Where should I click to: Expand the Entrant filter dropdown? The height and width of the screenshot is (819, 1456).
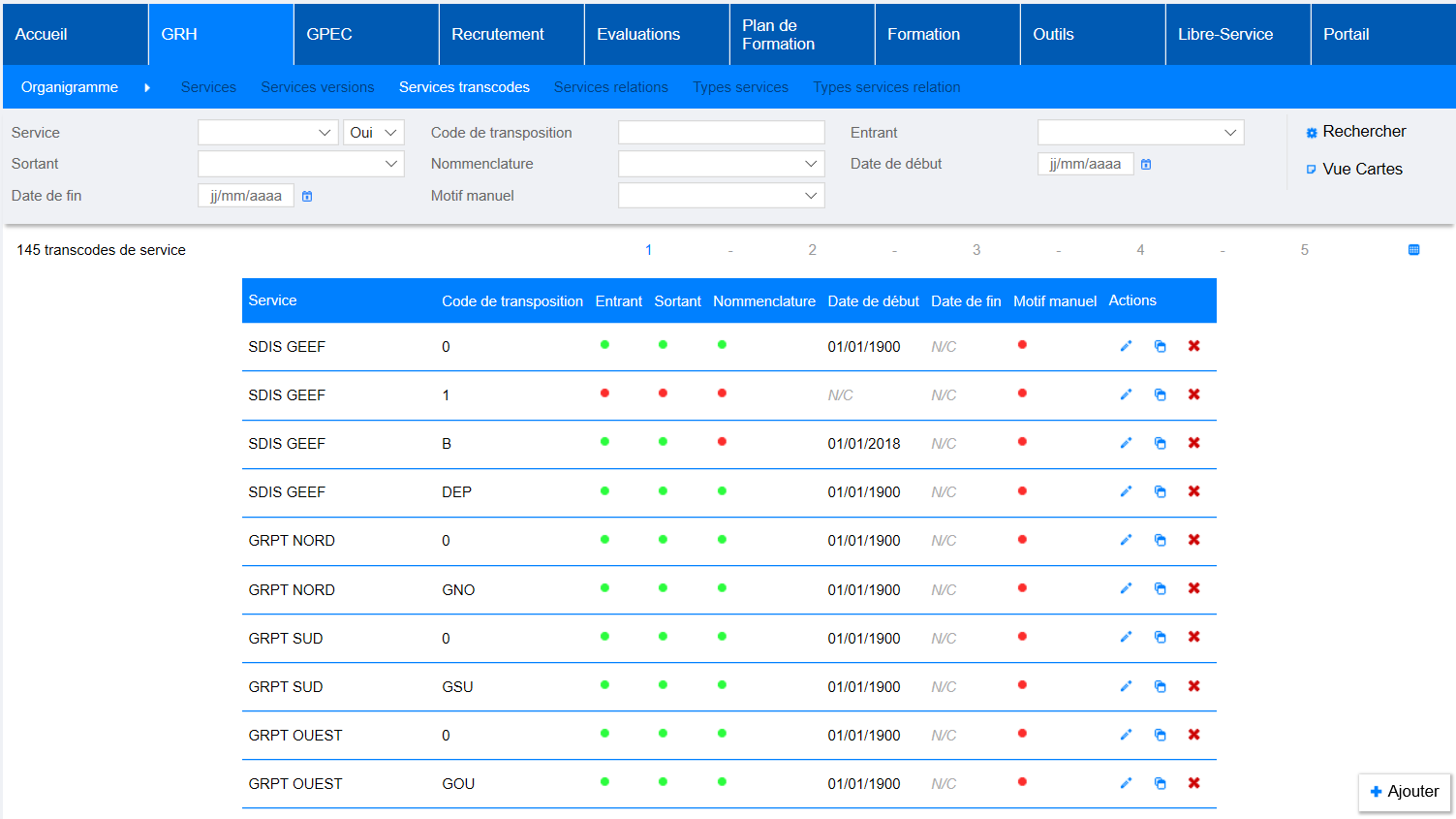click(x=1140, y=133)
